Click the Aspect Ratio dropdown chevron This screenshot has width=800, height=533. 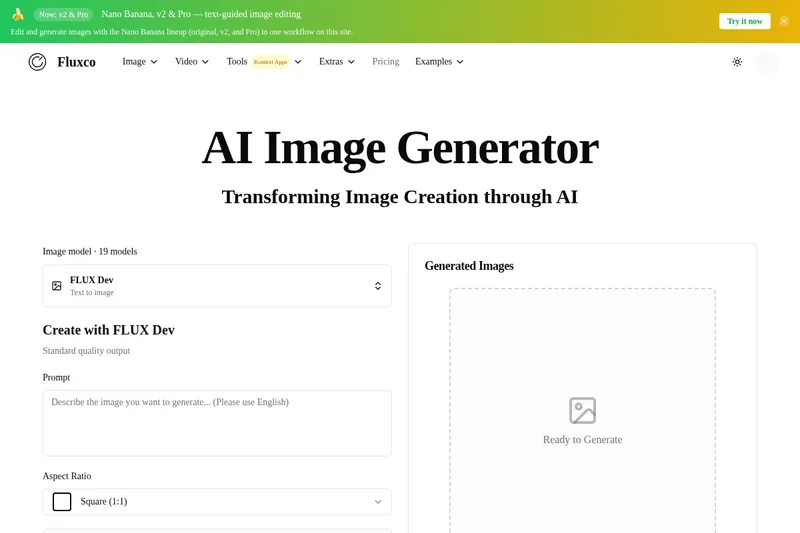(378, 502)
